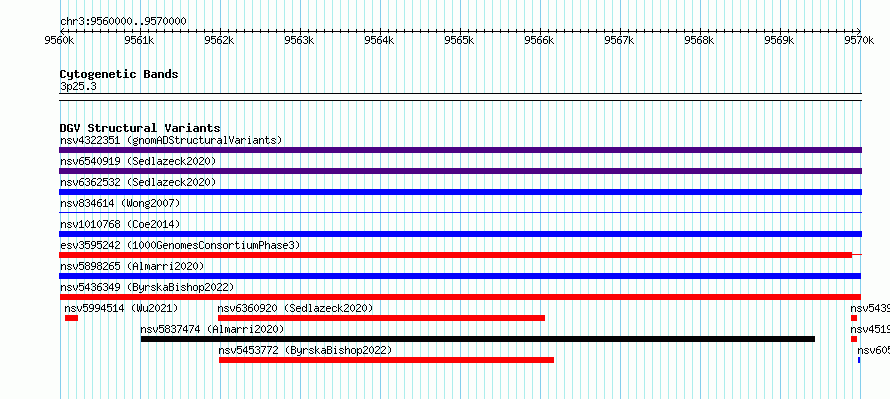Open nsv5436349 (ByrskaBishop2022) label

pos(147,287)
